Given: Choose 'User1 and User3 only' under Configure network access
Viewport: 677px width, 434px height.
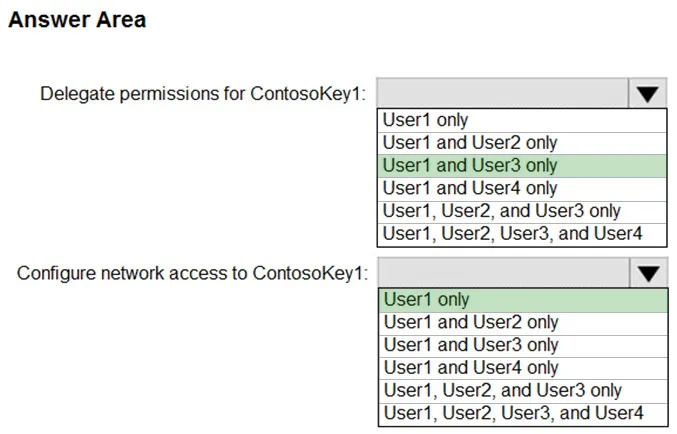Looking at the screenshot, I should pyautogui.click(x=523, y=345).
